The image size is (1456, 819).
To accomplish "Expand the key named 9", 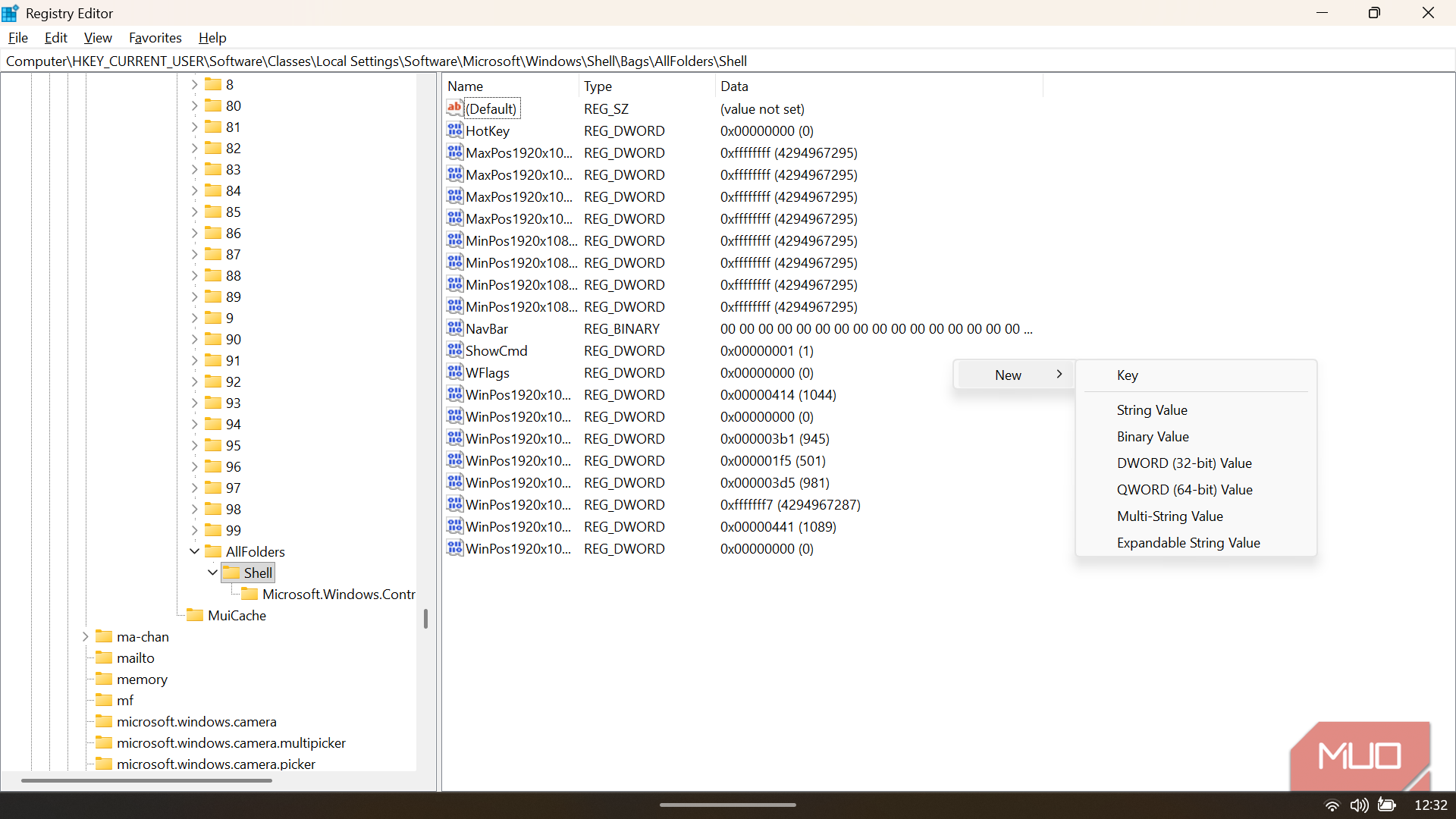I will [x=194, y=318].
